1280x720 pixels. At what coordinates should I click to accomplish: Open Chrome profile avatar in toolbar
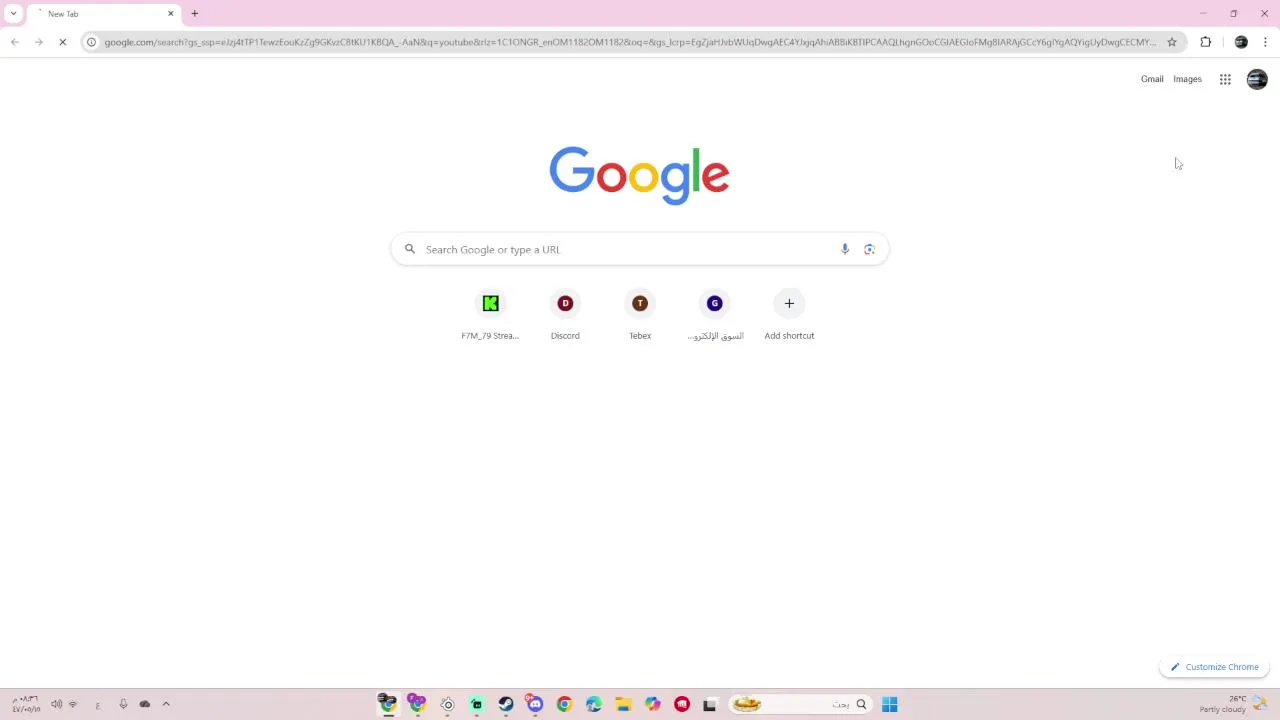coord(1241,42)
